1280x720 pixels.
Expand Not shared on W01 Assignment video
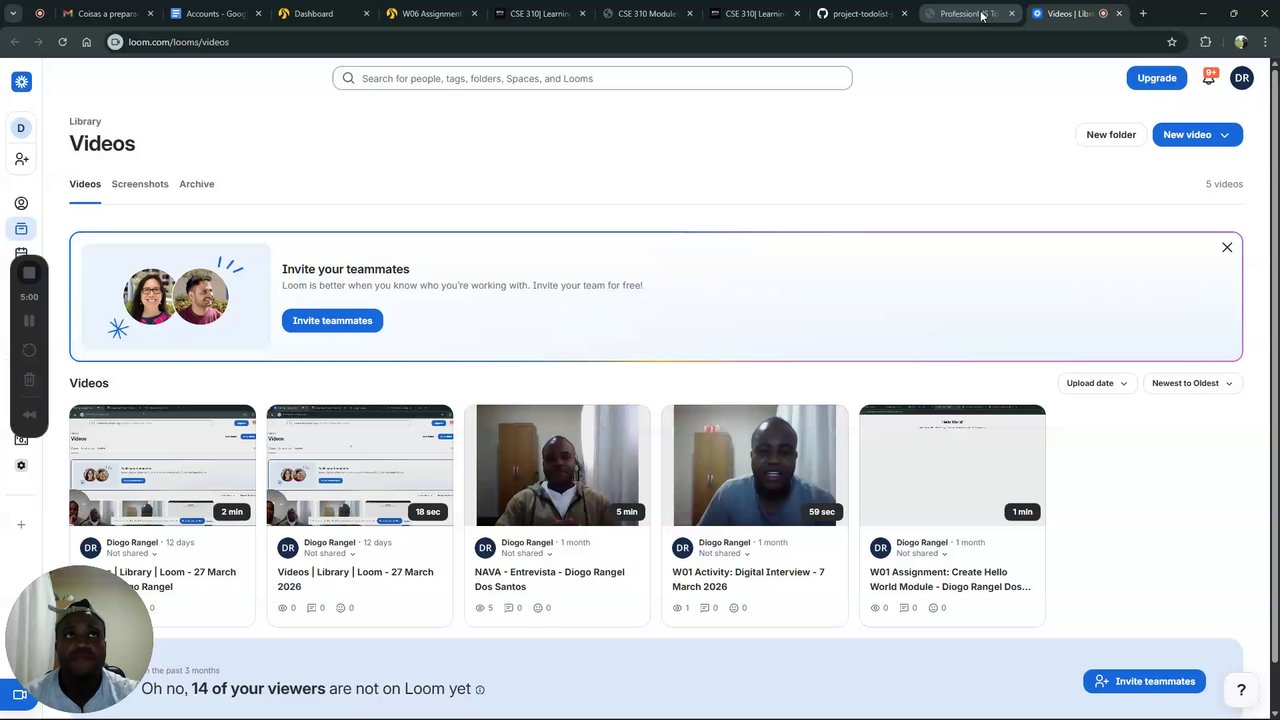click(x=920, y=553)
